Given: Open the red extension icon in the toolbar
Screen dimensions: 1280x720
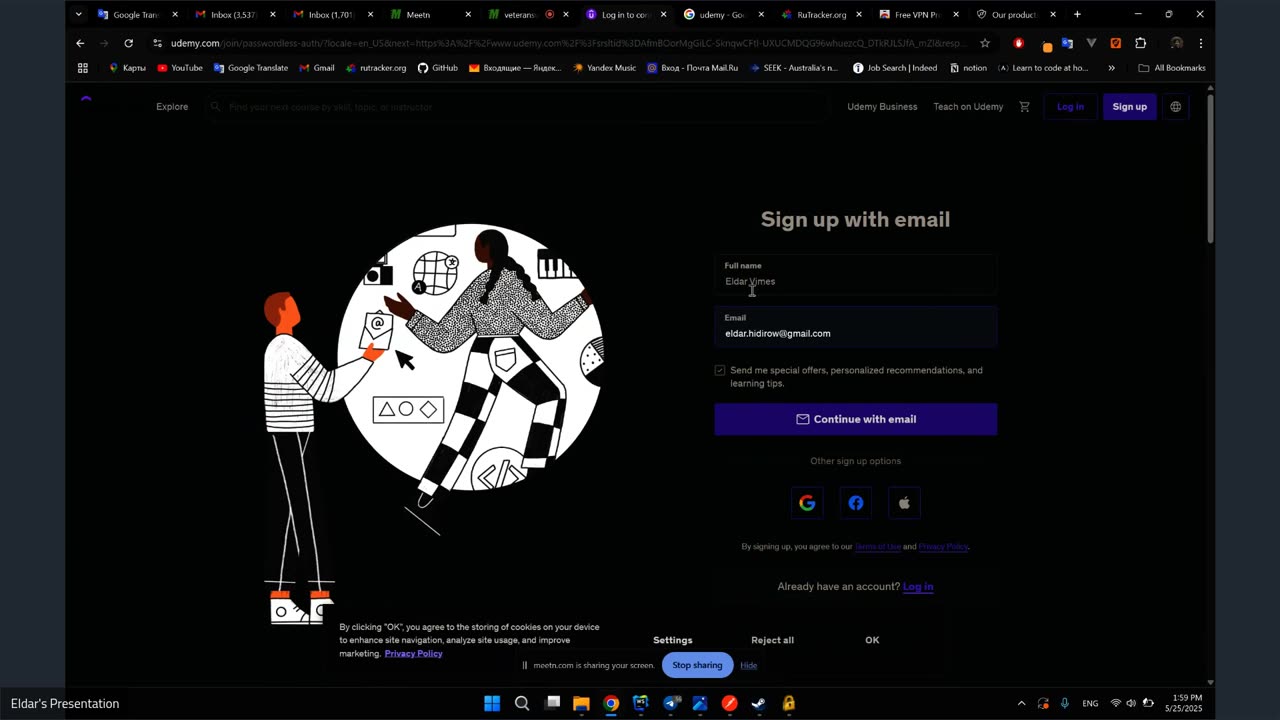Looking at the screenshot, I should tap(1019, 43).
